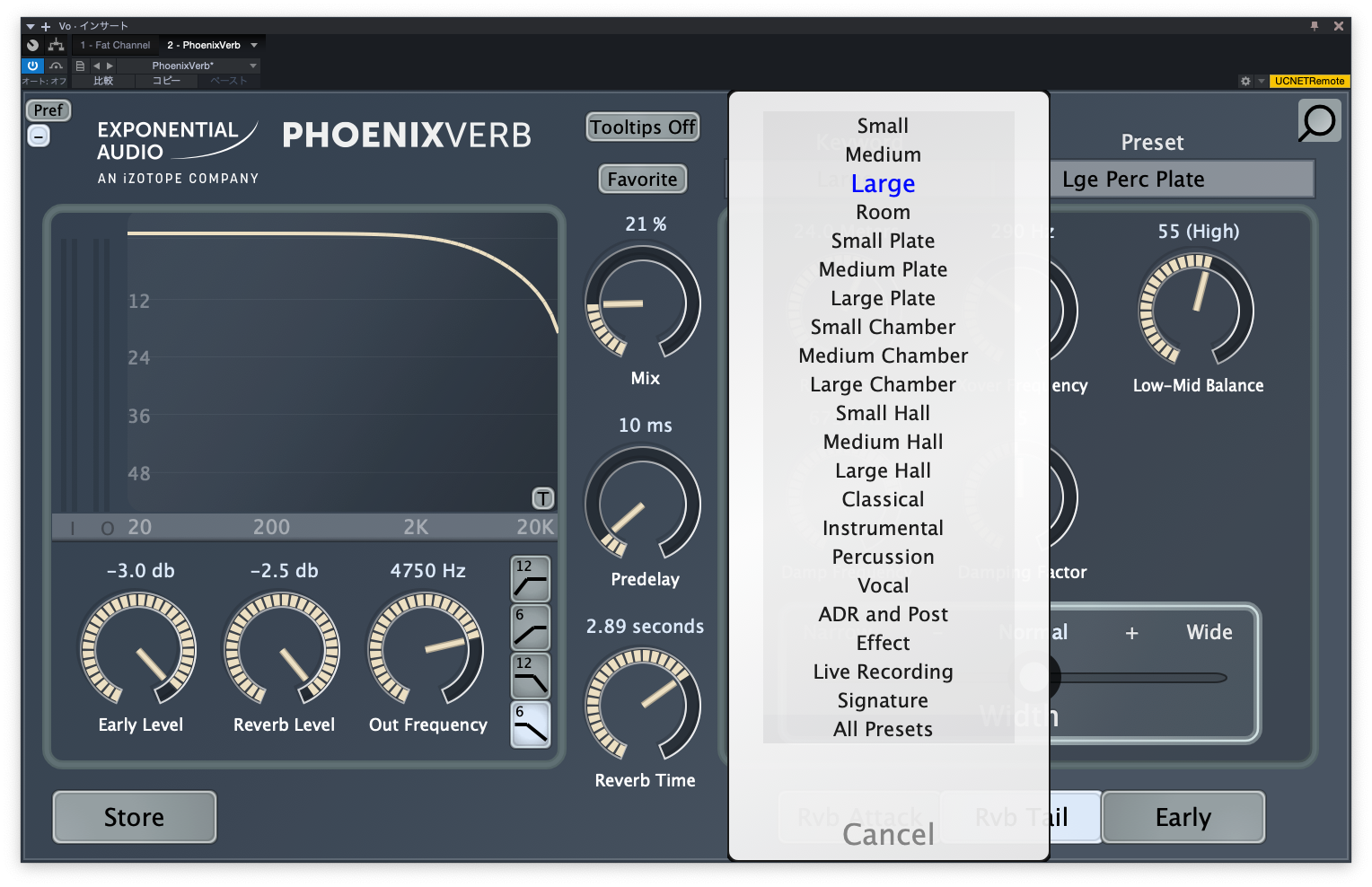The width and height of the screenshot is (1372, 887).
Task: Adjust the Mix knob
Action: coord(643,303)
